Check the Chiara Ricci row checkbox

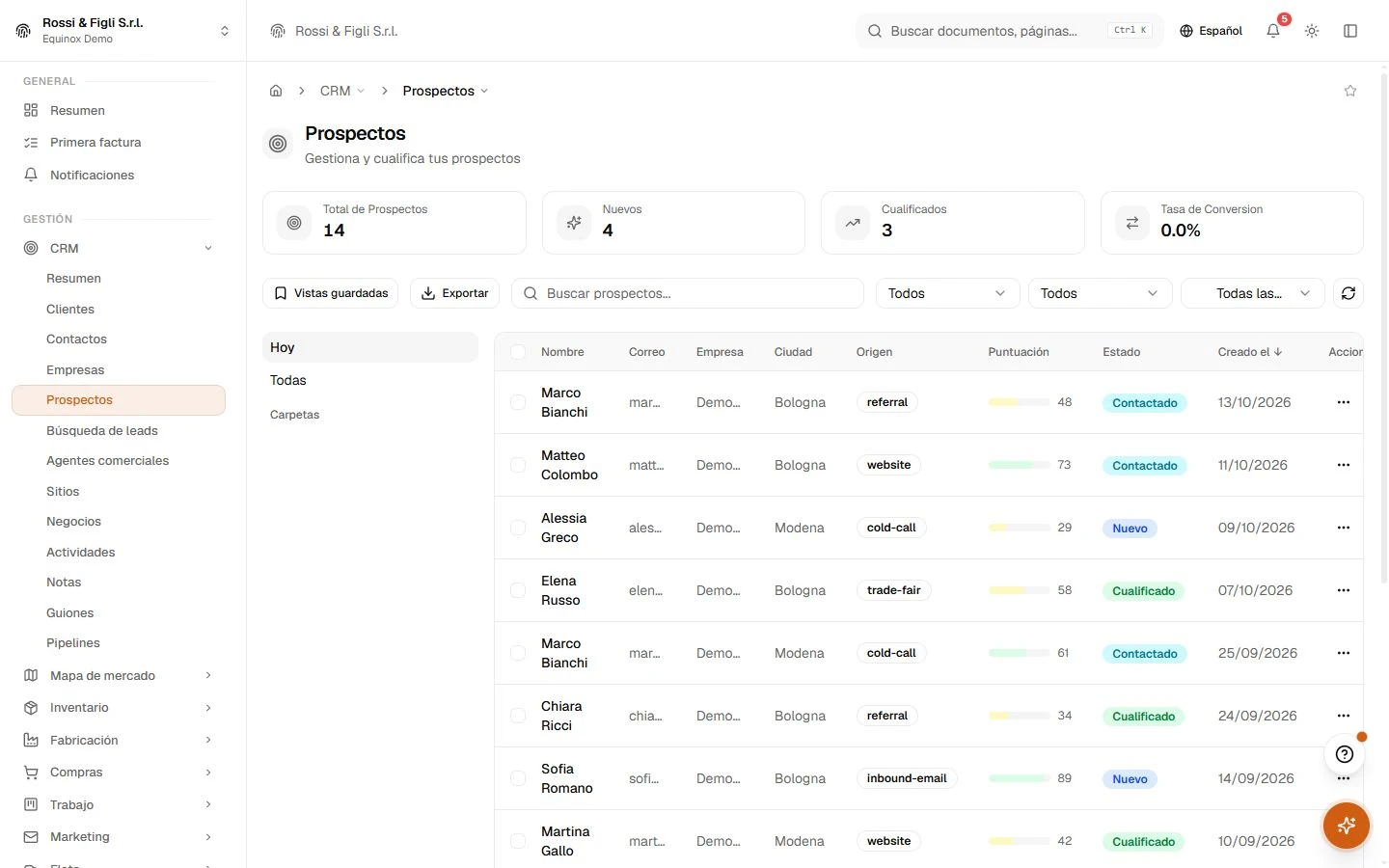coord(518,716)
